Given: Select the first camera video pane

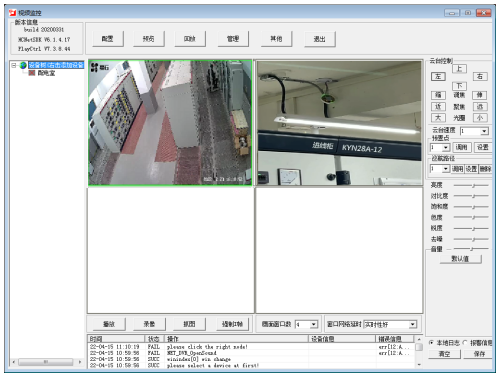Looking at the screenshot, I should 170,123.
